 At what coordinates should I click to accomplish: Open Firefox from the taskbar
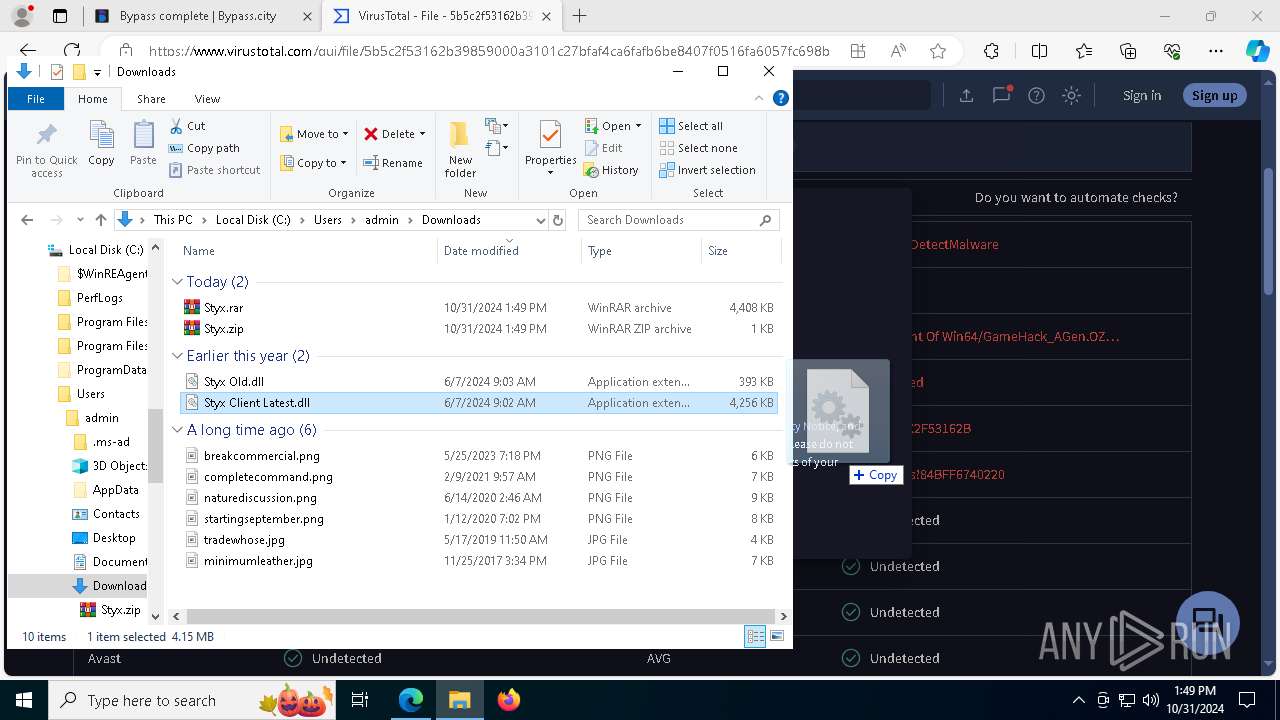pos(509,700)
